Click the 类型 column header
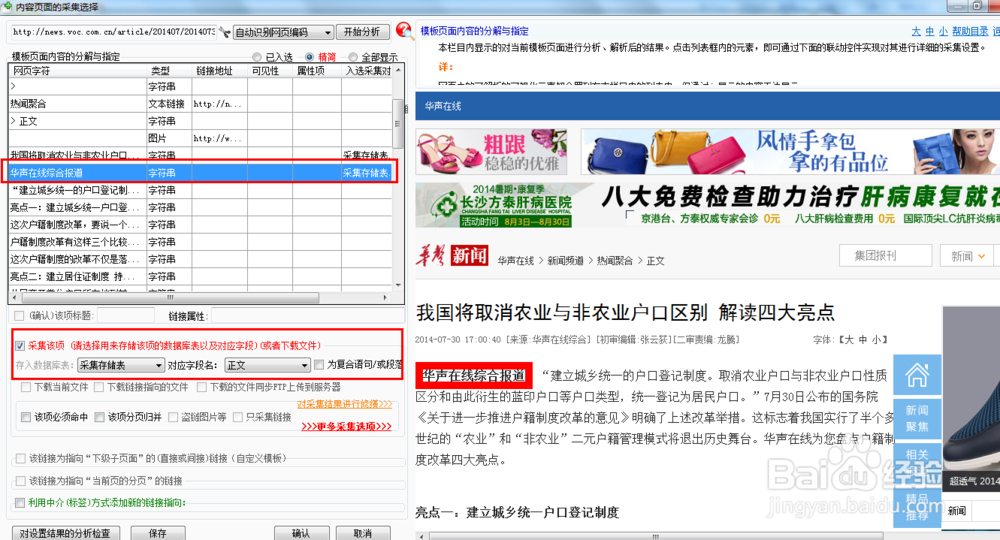 [x=169, y=71]
